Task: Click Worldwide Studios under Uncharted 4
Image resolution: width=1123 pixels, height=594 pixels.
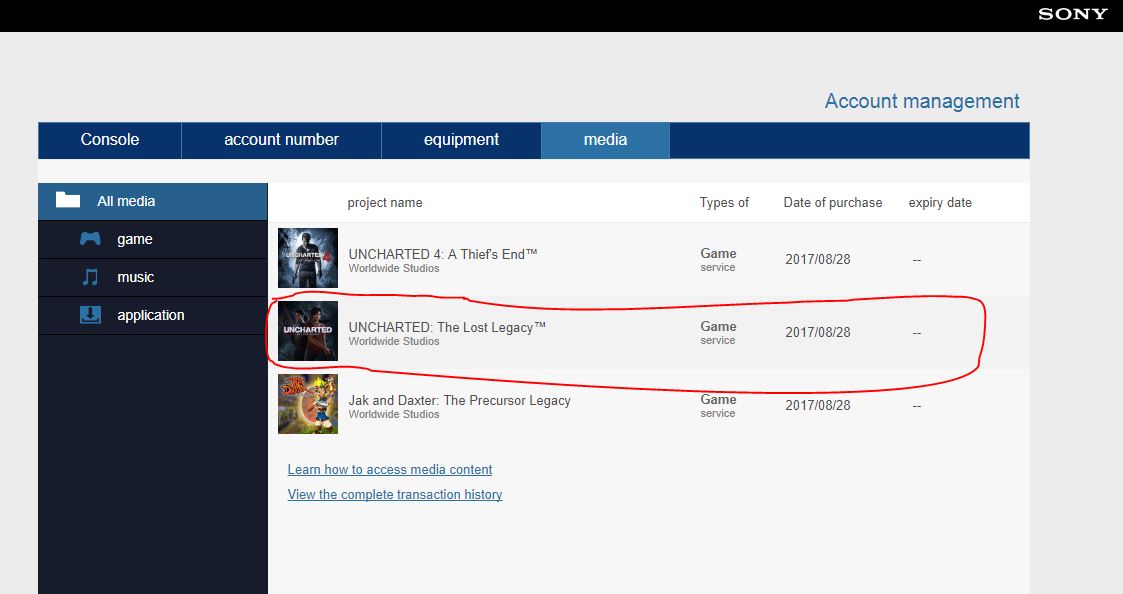Action: coord(394,268)
